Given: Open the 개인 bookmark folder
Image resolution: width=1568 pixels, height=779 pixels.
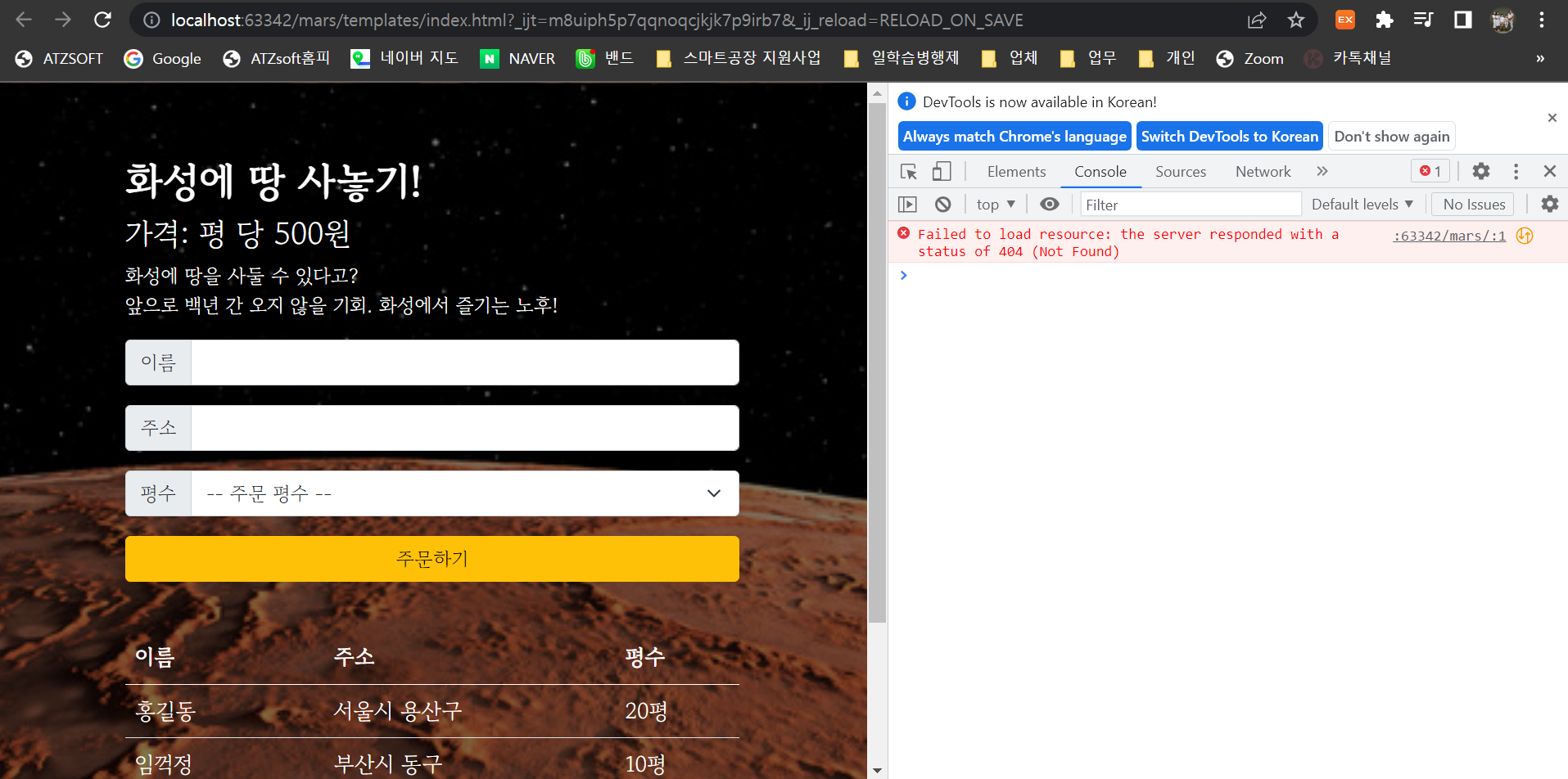Looking at the screenshot, I should pos(1167,58).
